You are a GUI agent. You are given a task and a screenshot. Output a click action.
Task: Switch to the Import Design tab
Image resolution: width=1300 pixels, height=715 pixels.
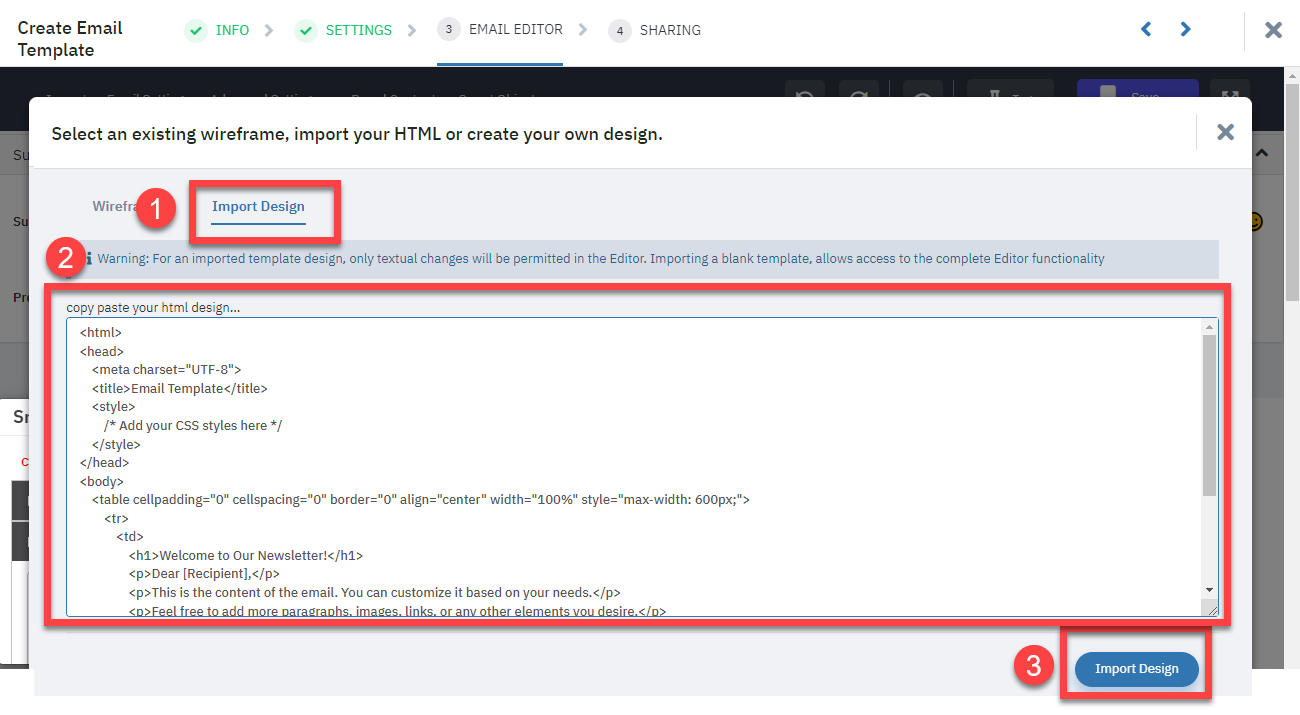click(258, 206)
